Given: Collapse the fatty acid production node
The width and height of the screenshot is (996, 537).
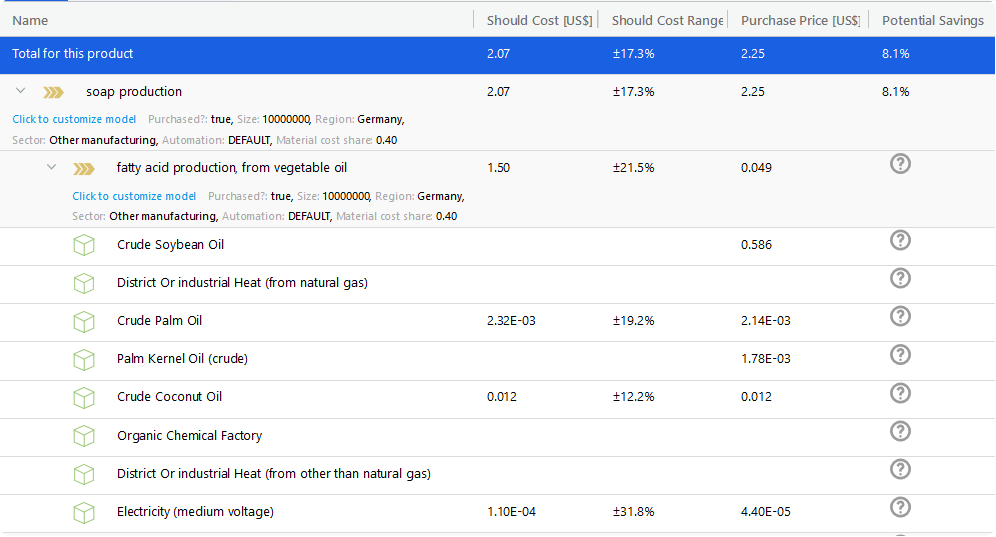Looking at the screenshot, I should 51,167.
